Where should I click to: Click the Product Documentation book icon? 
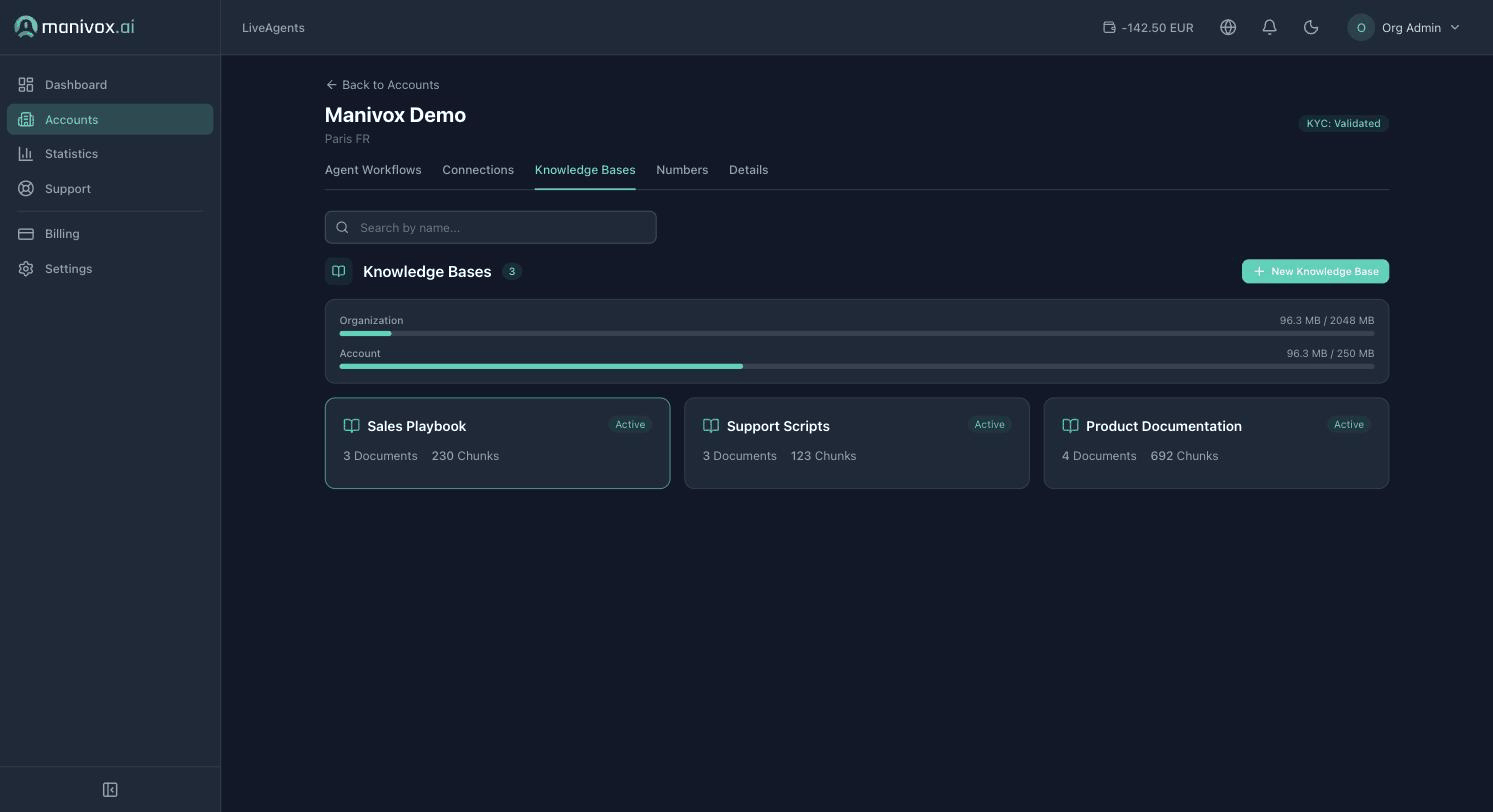(x=1070, y=426)
